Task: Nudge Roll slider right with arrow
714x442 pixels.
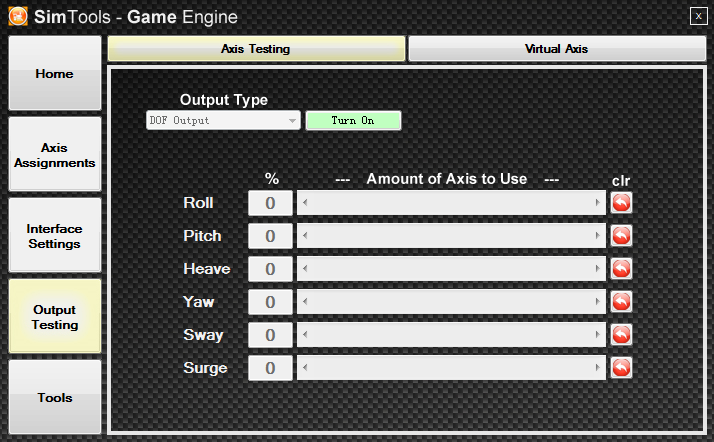Action: click(597, 203)
